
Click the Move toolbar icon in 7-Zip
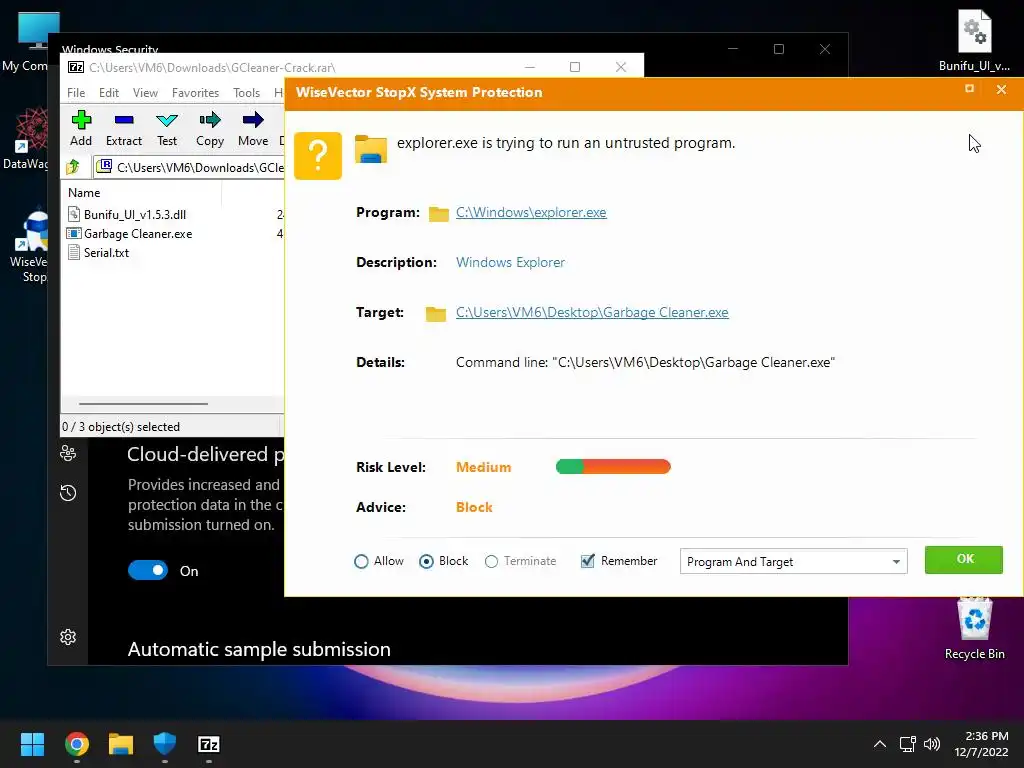(253, 129)
